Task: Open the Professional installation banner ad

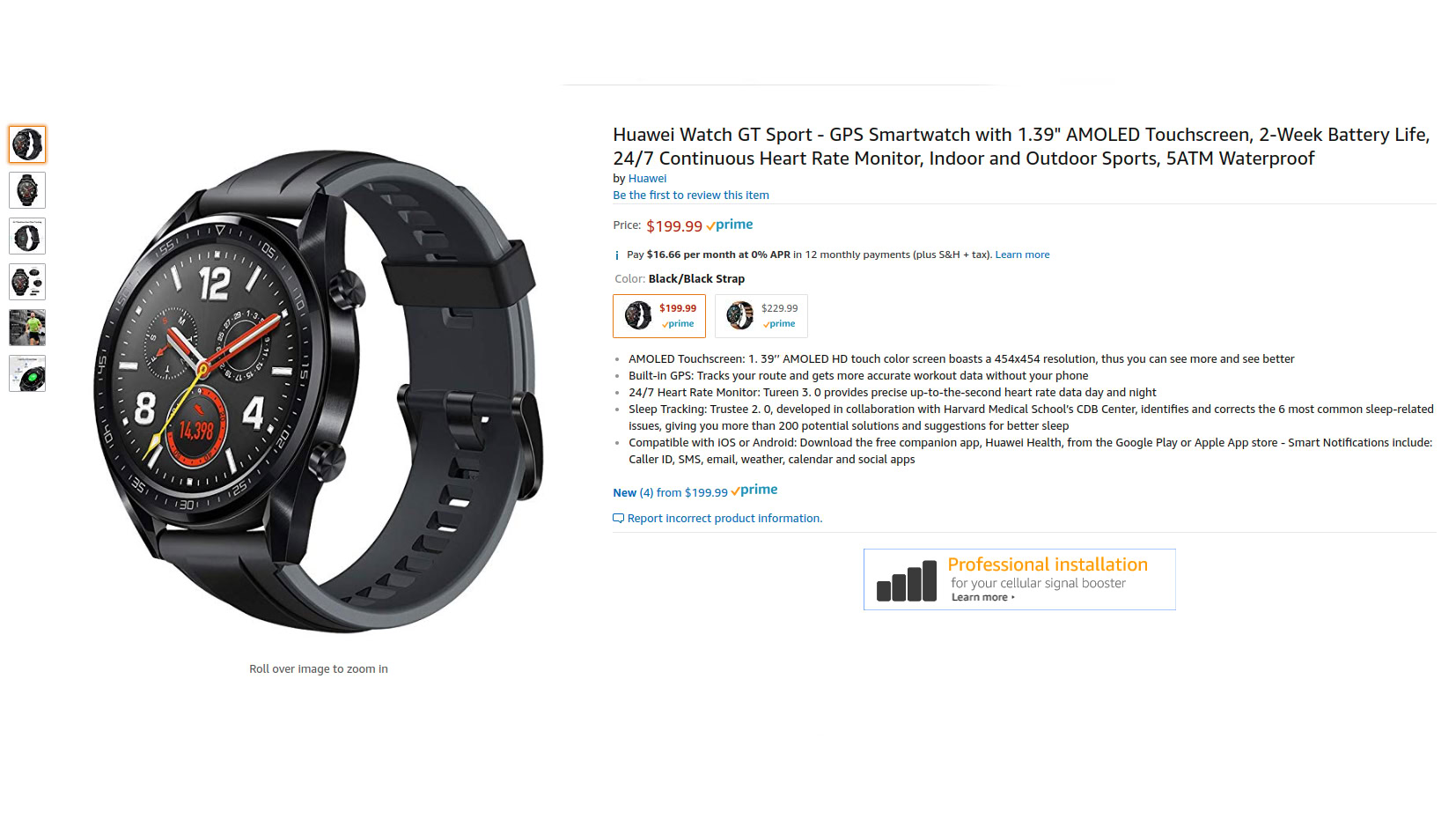Action: [x=1019, y=579]
